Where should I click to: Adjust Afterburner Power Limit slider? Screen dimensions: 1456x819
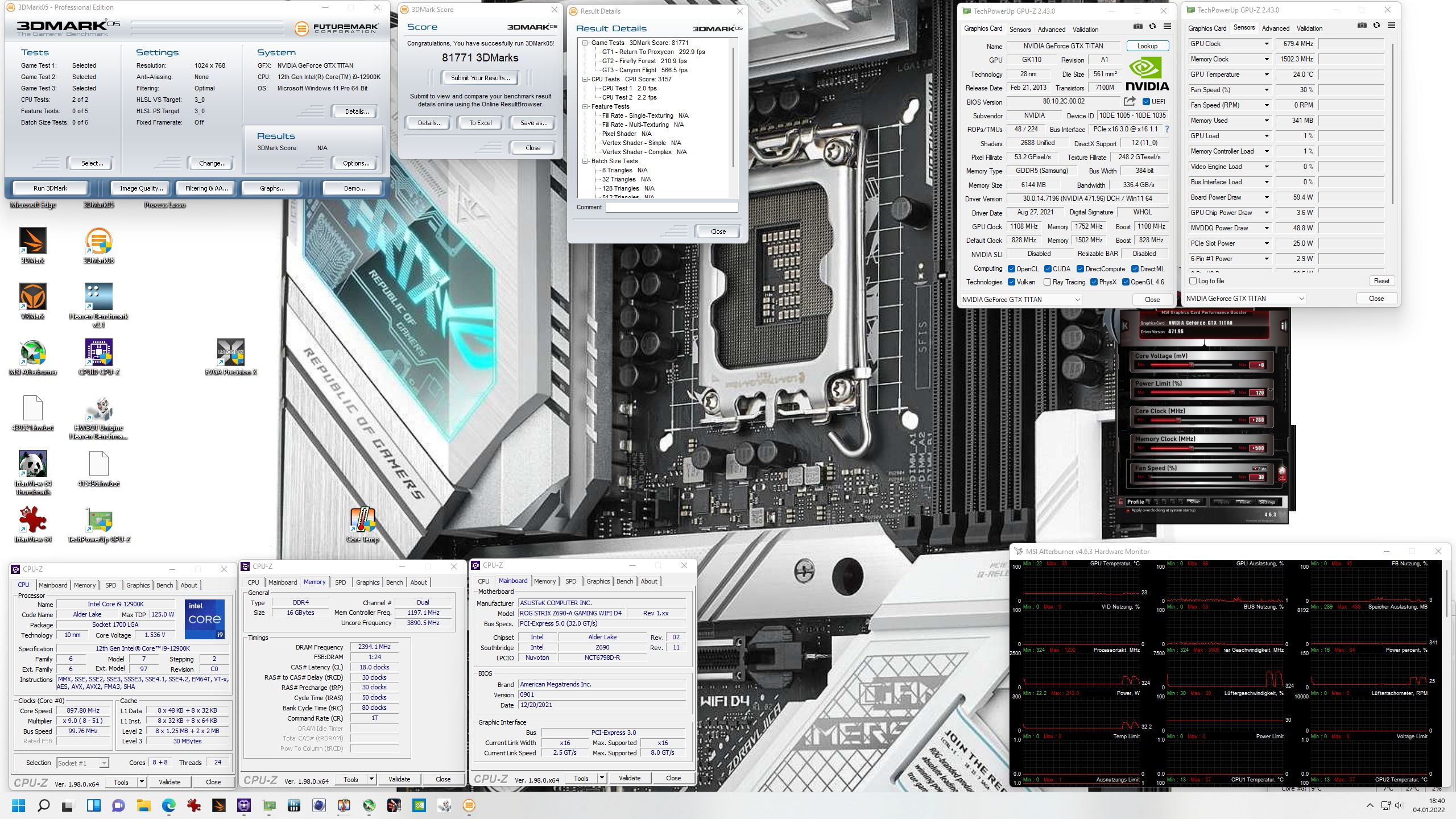(x=1193, y=392)
